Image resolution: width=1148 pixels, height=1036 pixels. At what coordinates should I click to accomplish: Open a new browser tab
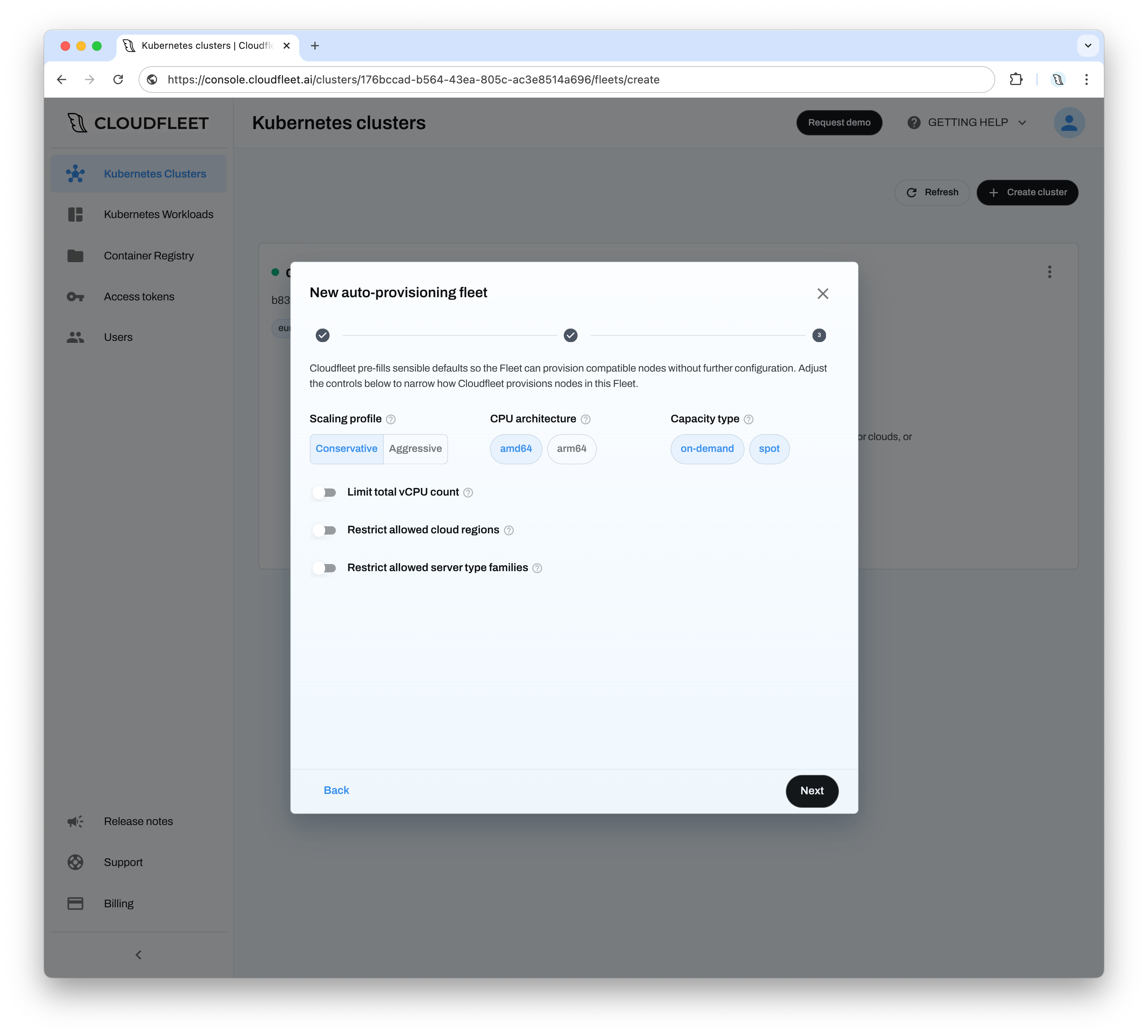(x=315, y=46)
